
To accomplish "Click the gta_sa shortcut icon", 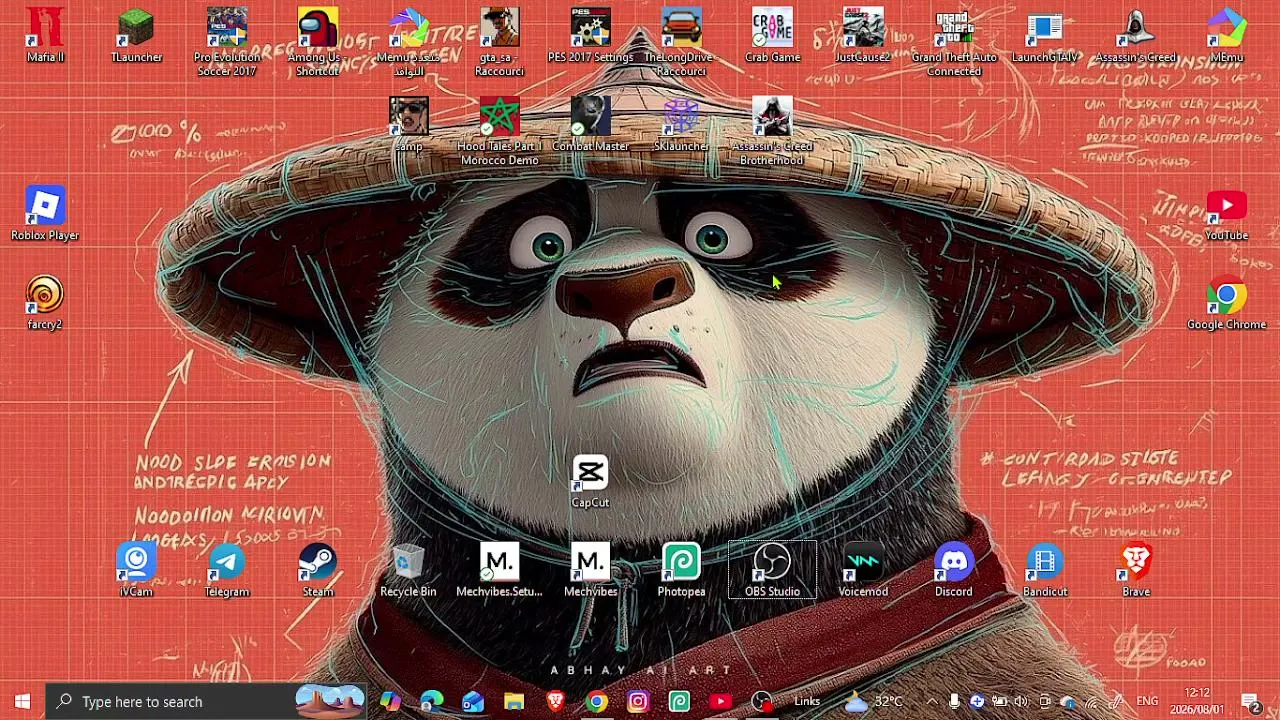I will coord(499,42).
